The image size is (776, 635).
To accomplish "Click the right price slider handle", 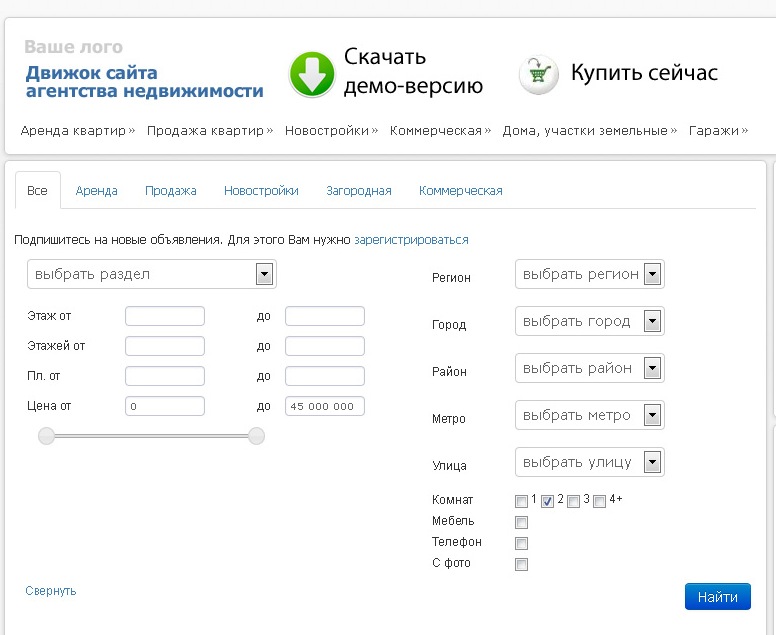I will (x=256, y=436).
